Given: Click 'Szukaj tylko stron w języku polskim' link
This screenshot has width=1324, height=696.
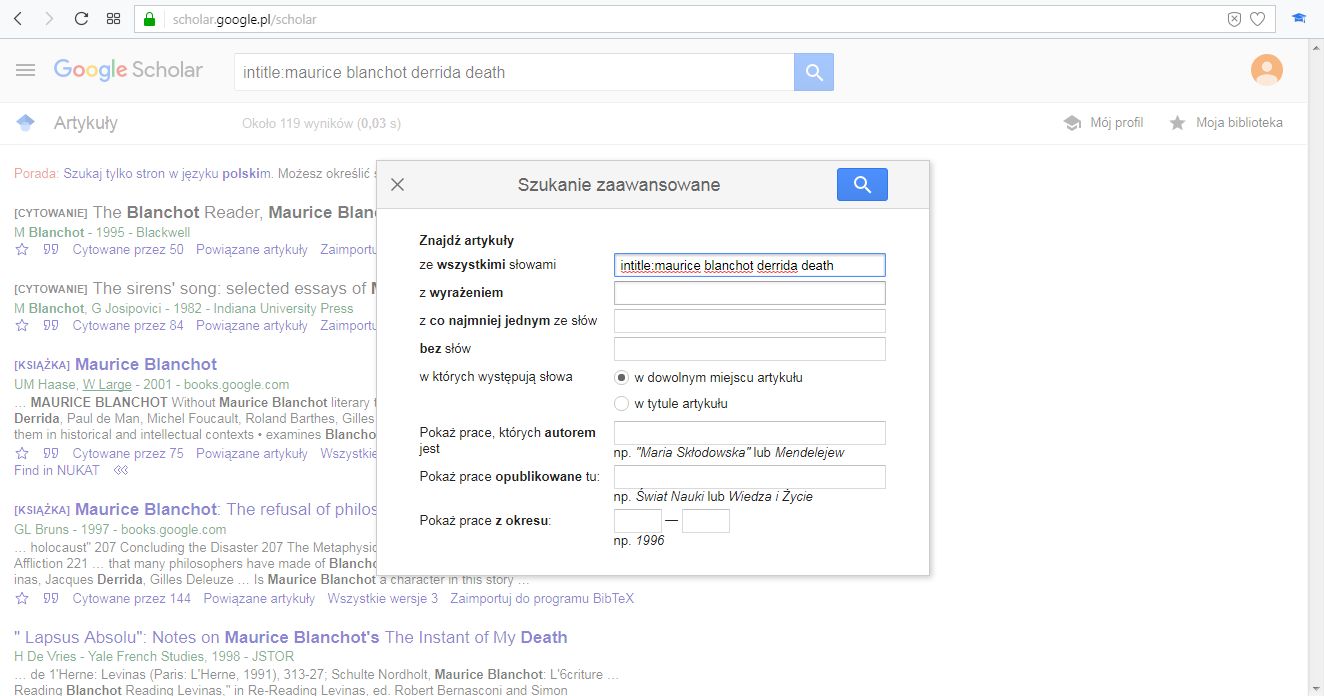Looking at the screenshot, I should coord(167,173).
